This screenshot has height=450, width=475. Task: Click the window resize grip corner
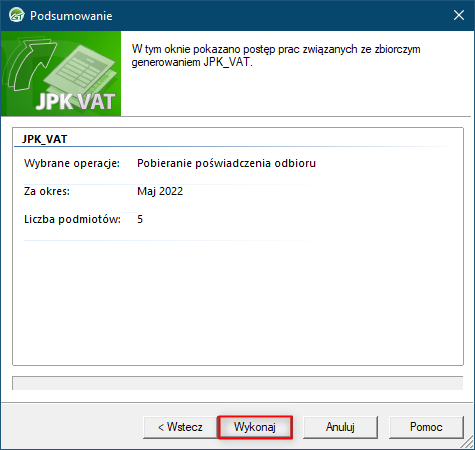click(468, 443)
